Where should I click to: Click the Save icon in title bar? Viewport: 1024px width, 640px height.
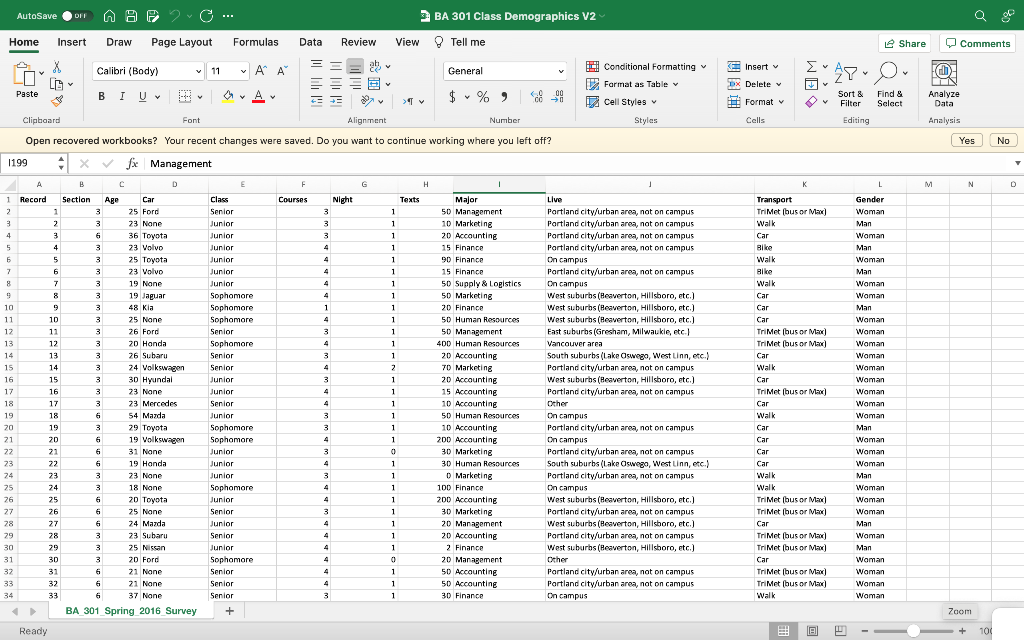pos(133,17)
